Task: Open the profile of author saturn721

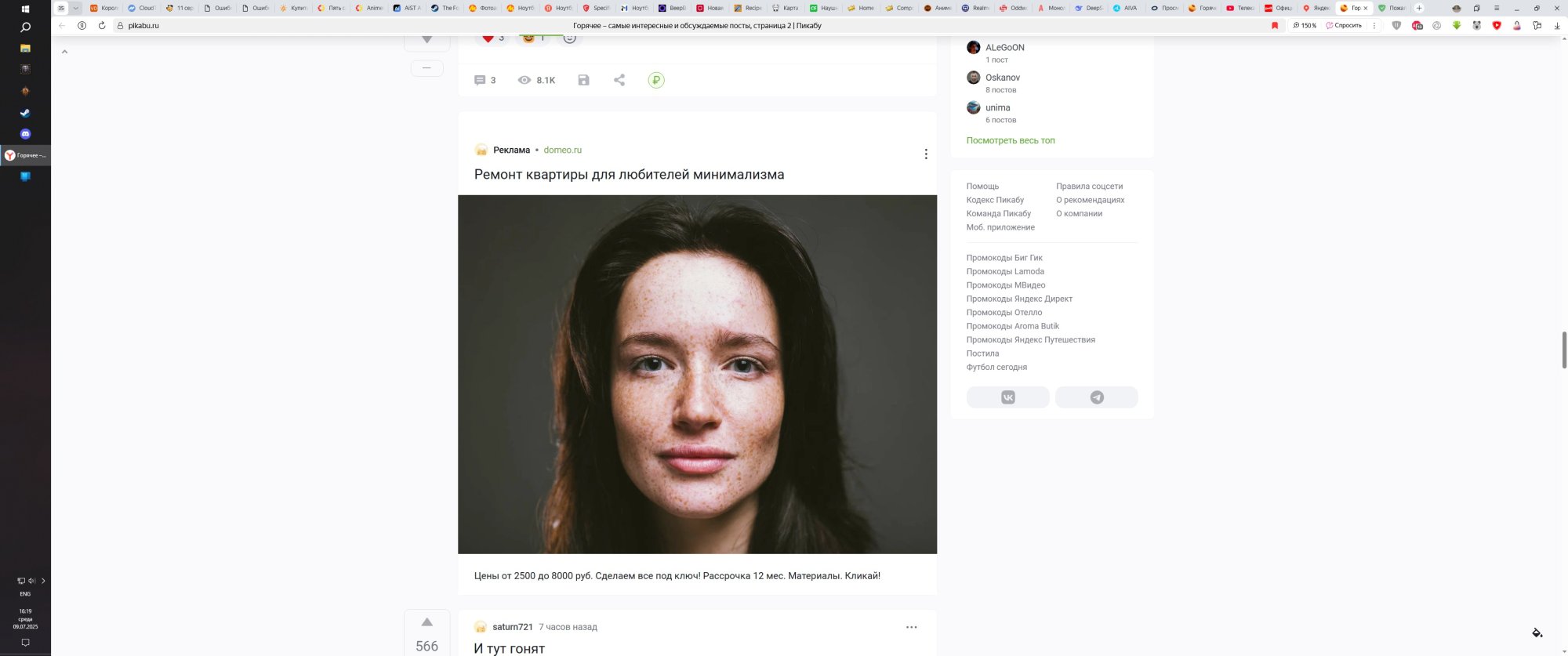Action: click(512, 627)
